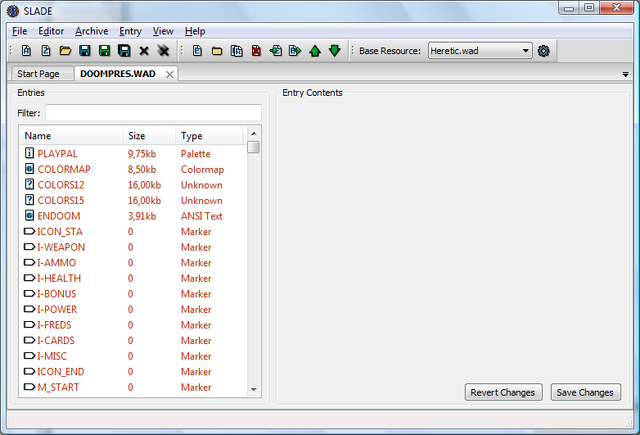Click the ICON_STA marker icon
This screenshot has width=640, height=435.
(29, 231)
